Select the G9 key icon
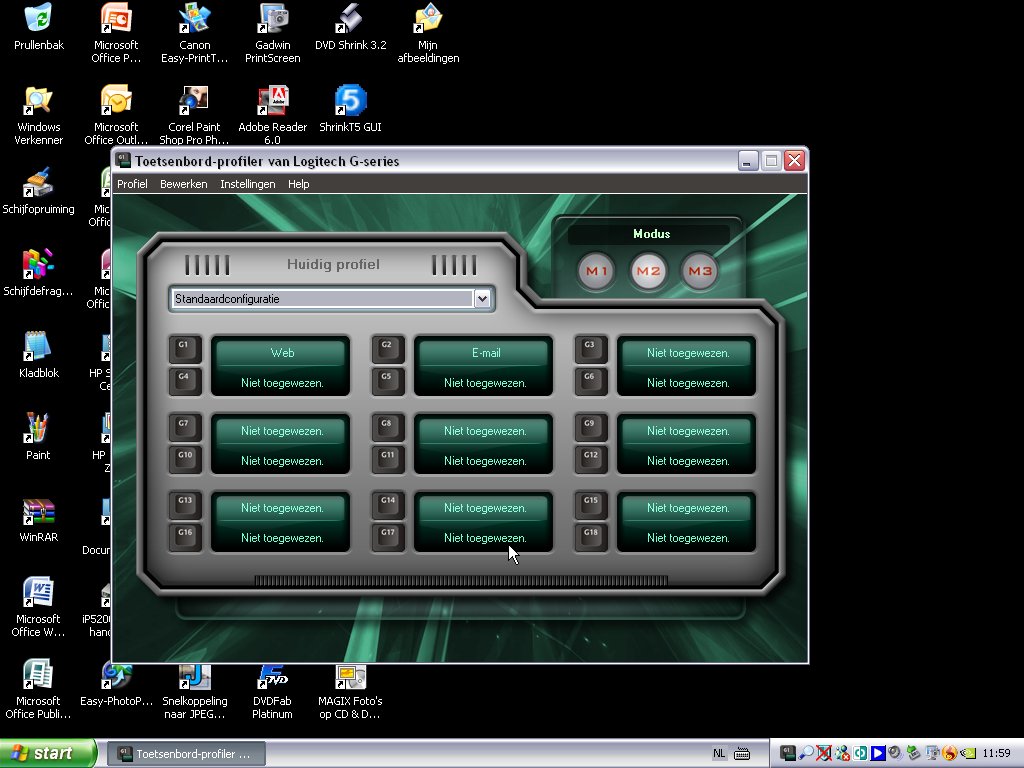The image size is (1024, 768). point(590,428)
